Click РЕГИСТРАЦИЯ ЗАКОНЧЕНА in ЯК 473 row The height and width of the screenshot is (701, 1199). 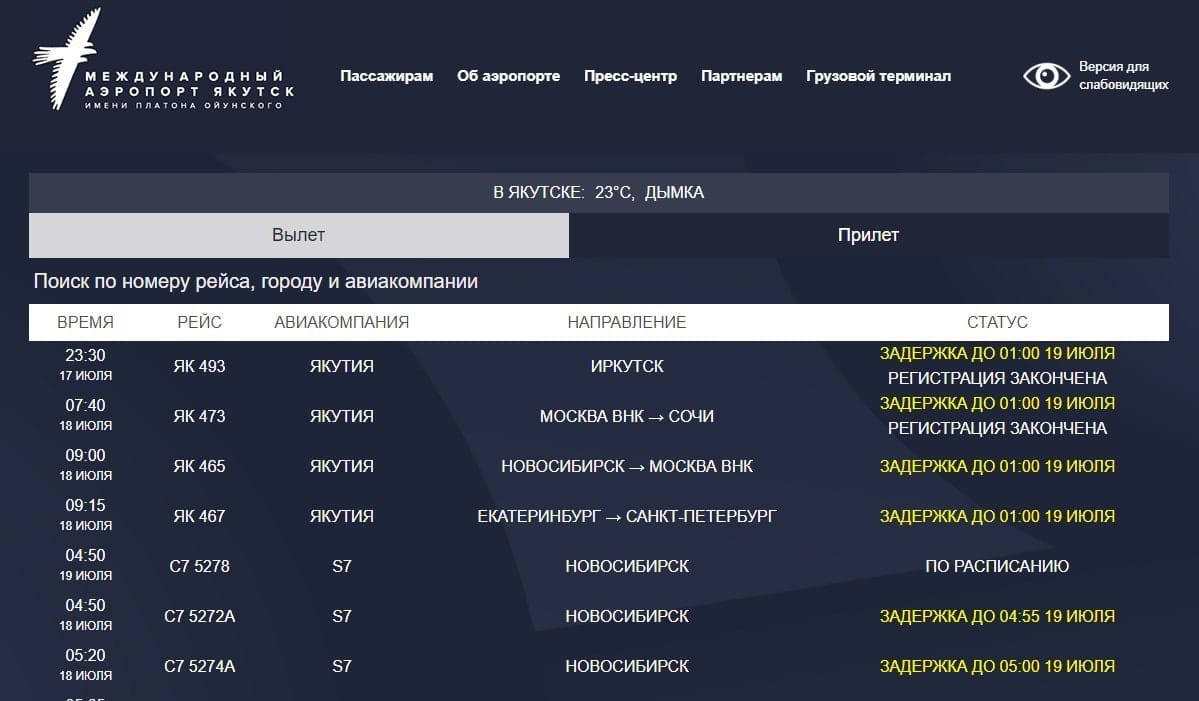(997, 429)
